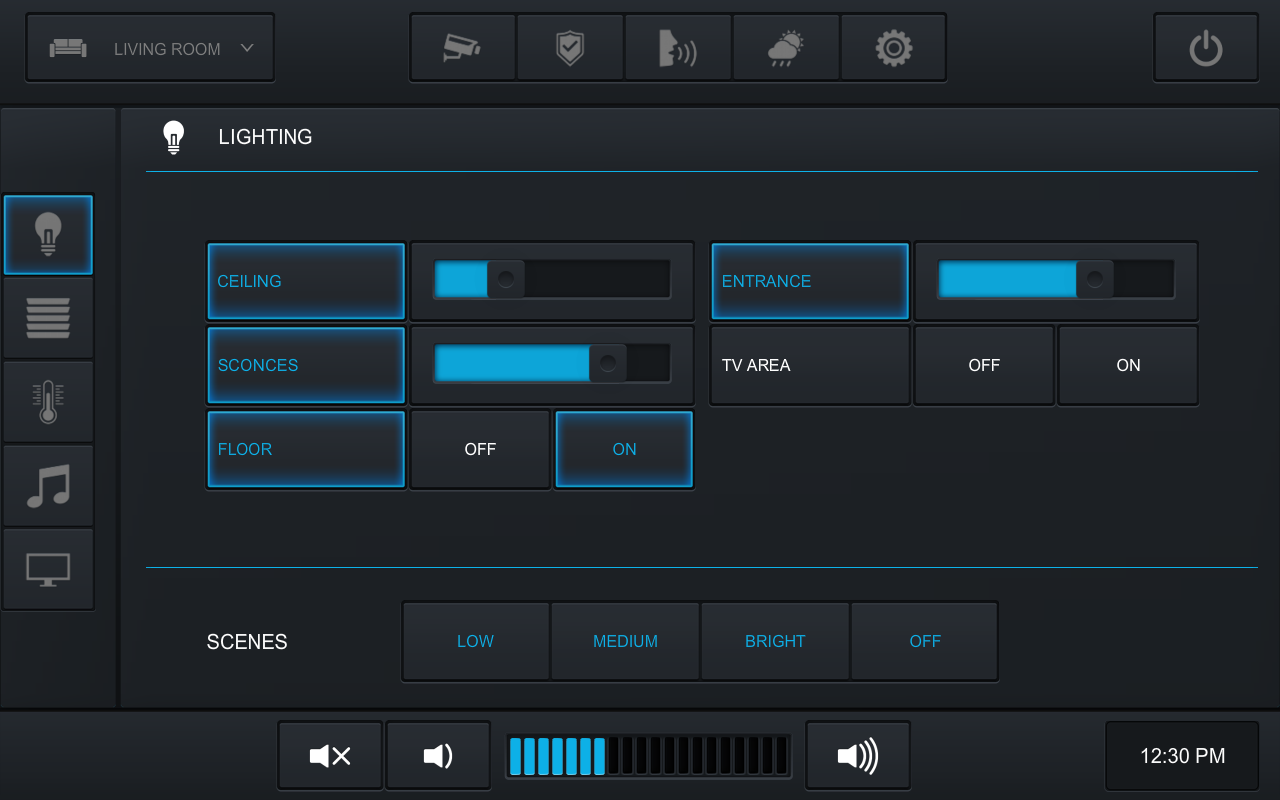Click the volume level bar

[648, 756]
